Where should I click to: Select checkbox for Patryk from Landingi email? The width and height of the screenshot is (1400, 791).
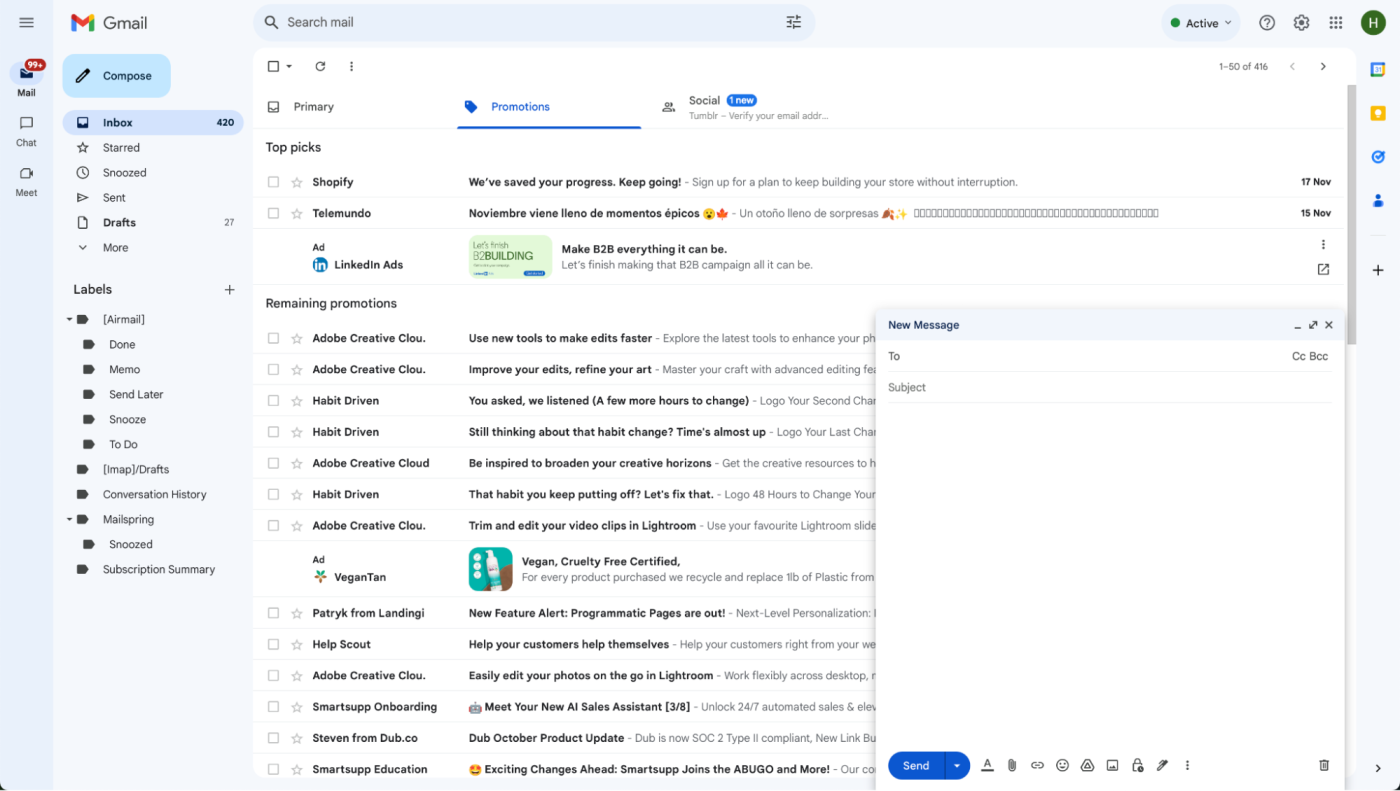coord(273,613)
